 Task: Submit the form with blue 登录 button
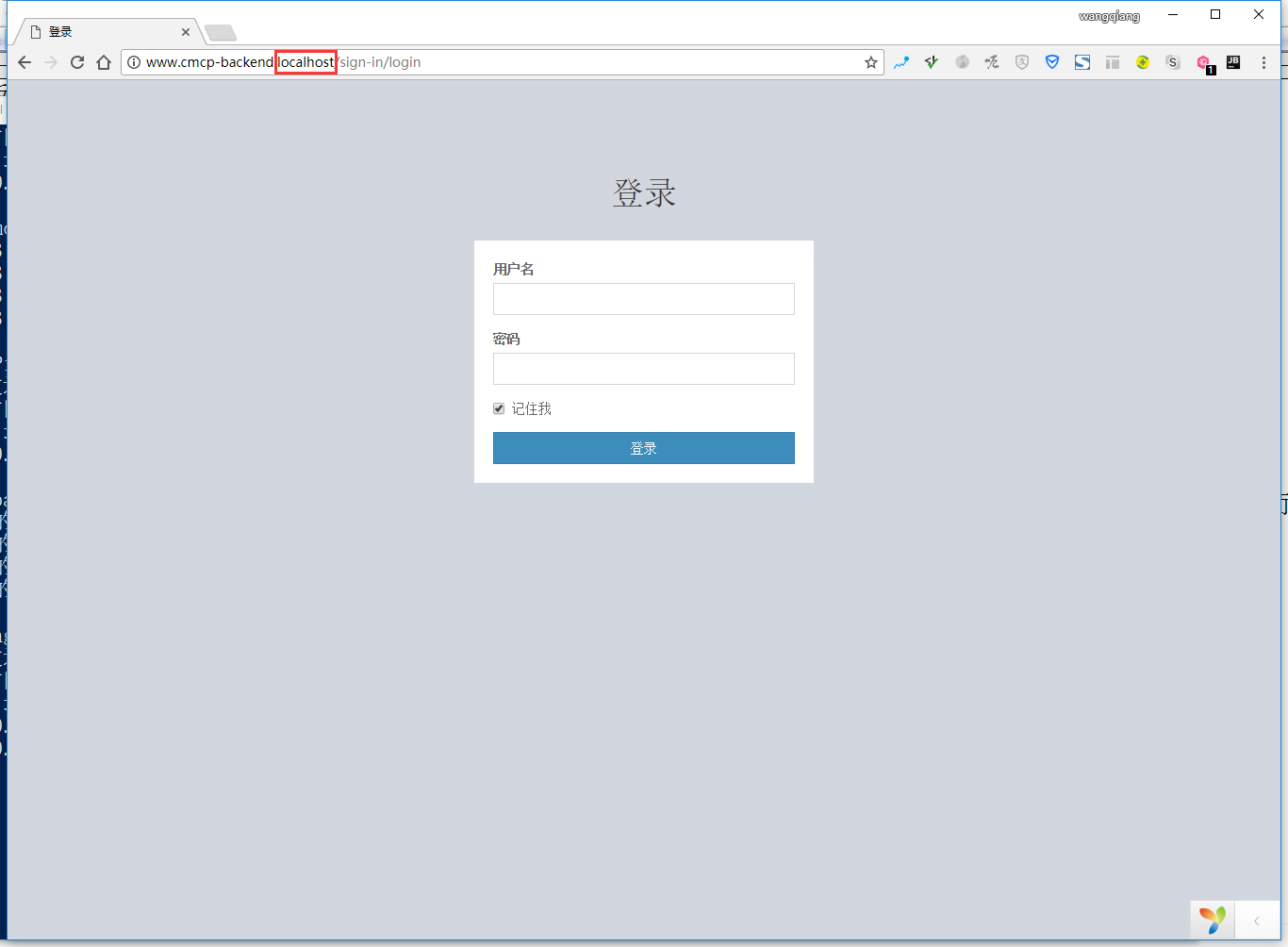point(644,448)
